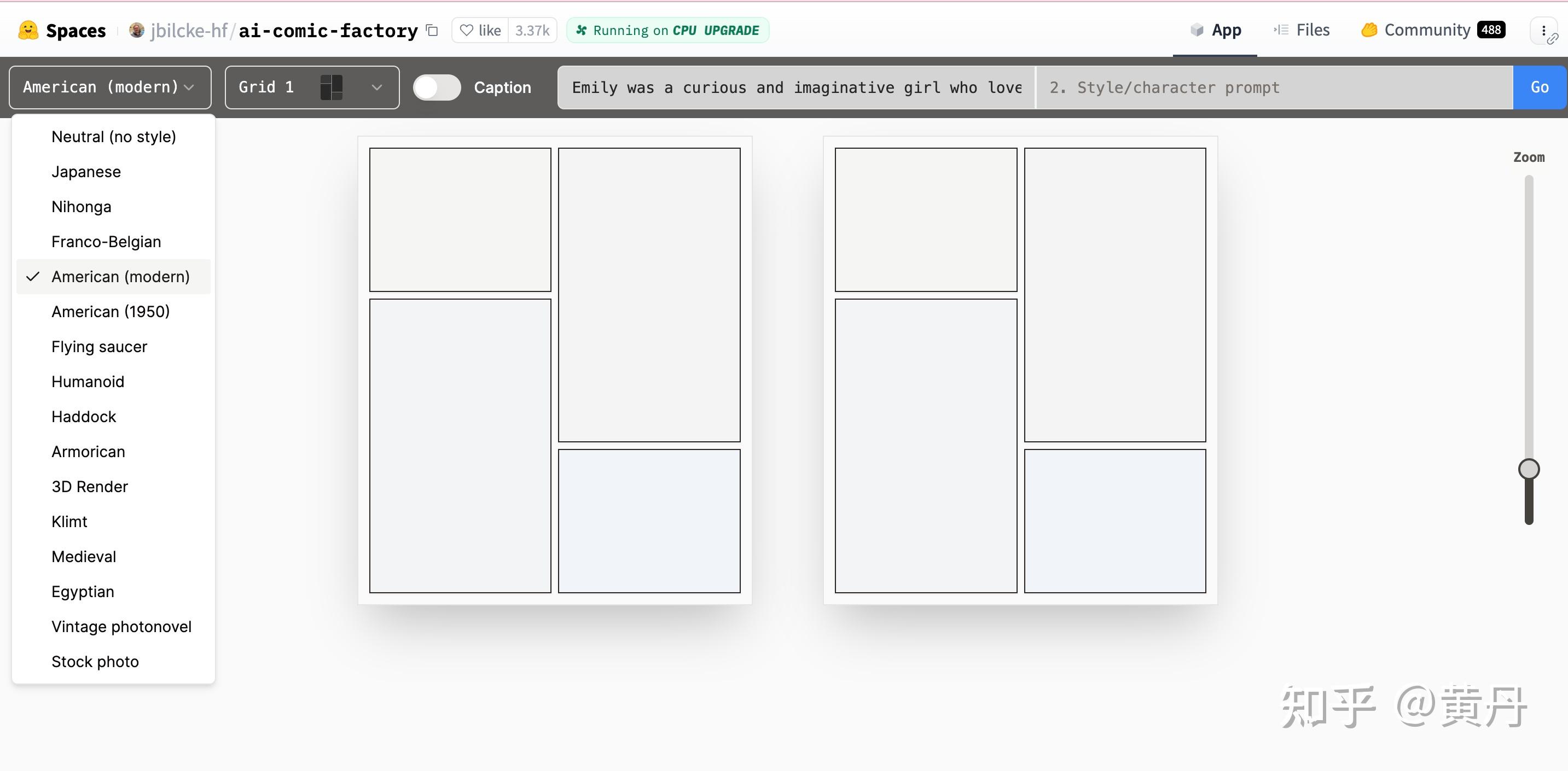Copy the space name using the clipboard icon
Image resolution: width=1568 pixels, height=771 pixels.
(x=432, y=31)
